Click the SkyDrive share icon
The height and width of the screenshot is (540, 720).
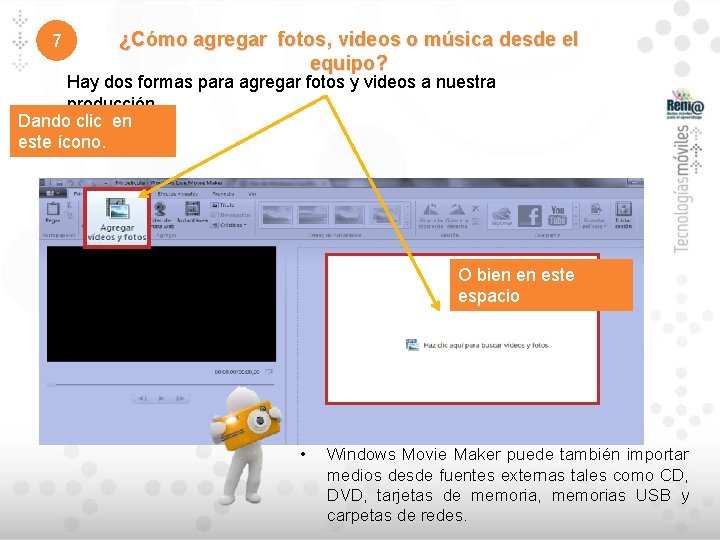tap(501, 216)
